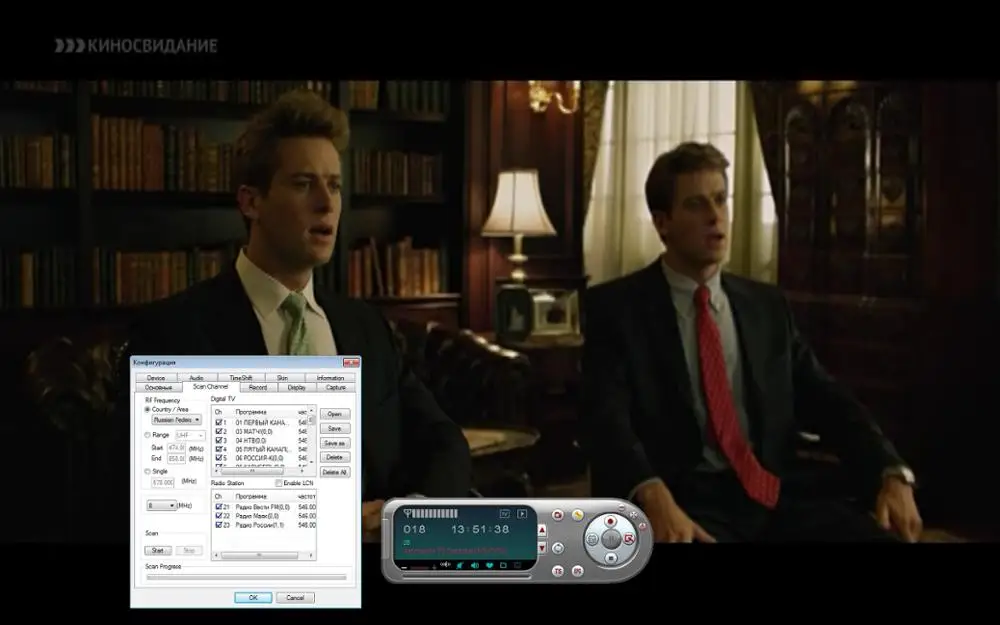Image resolution: width=1000 pixels, height=625 pixels.
Task: Switch to next channel with up arrow
Action: click(541, 530)
